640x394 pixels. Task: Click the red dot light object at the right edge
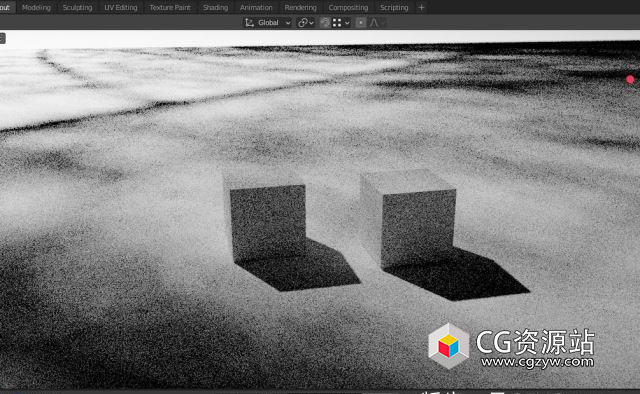630,80
